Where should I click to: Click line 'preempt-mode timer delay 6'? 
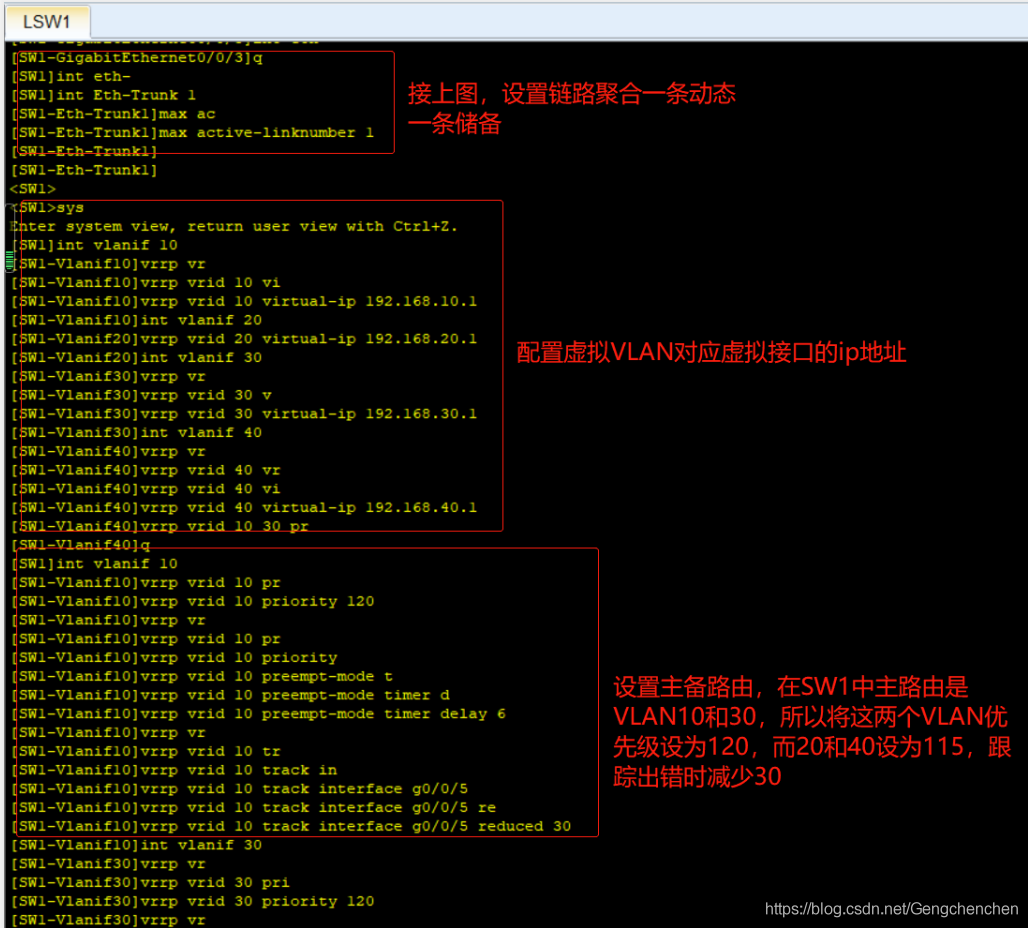(258, 714)
